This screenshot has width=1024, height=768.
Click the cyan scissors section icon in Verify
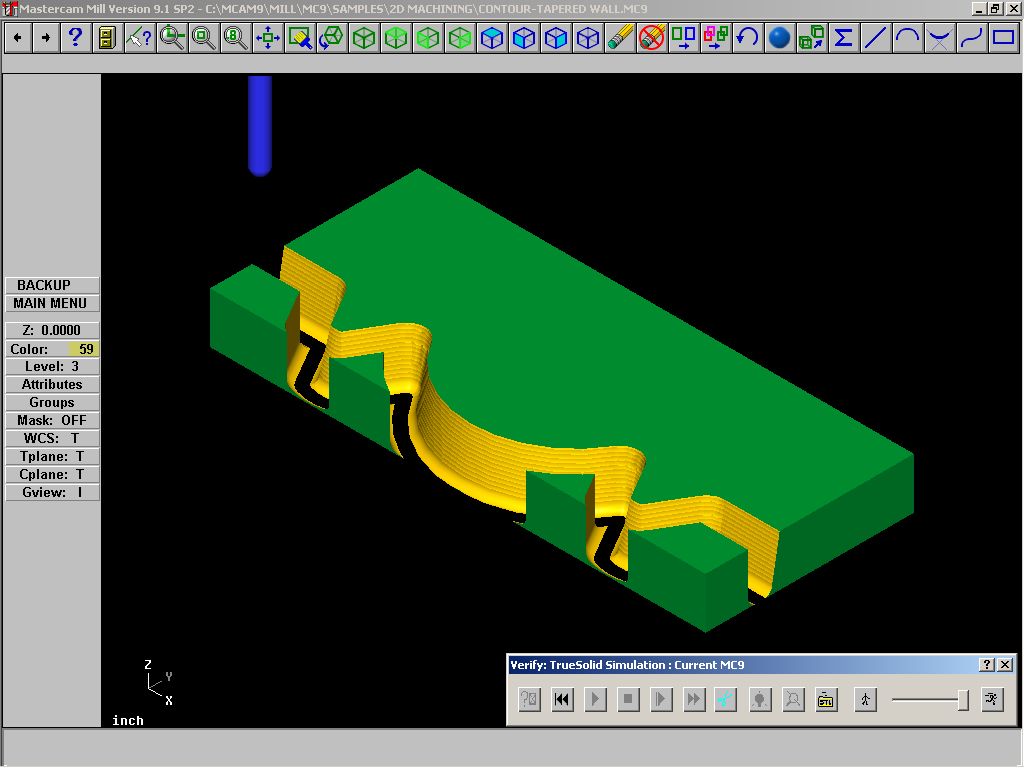(x=726, y=700)
